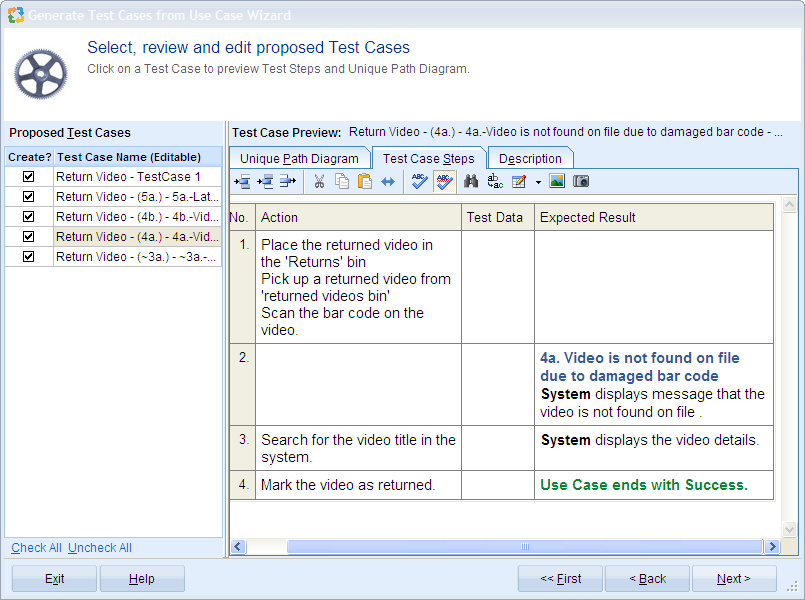Click the Uncheck All link
Image resolution: width=805 pixels, height=600 pixels.
point(100,548)
